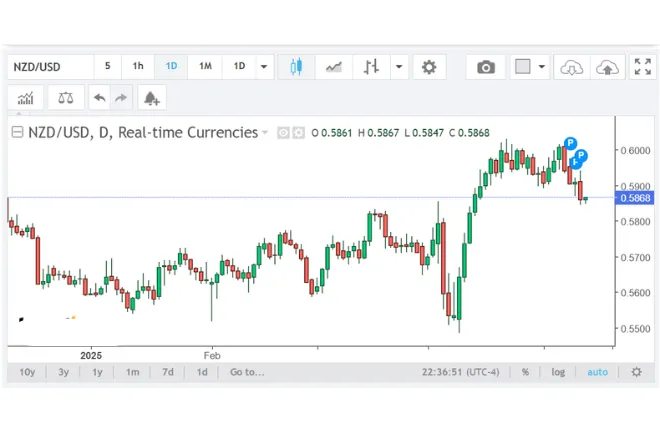Click the 0.5500 price axis label
The width and height of the screenshot is (660, 440).
click(x=636, y=329)
